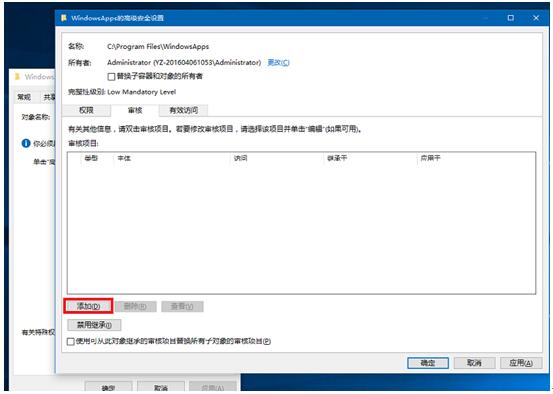Click the 更改(C) owner link

tap(278, 62)
